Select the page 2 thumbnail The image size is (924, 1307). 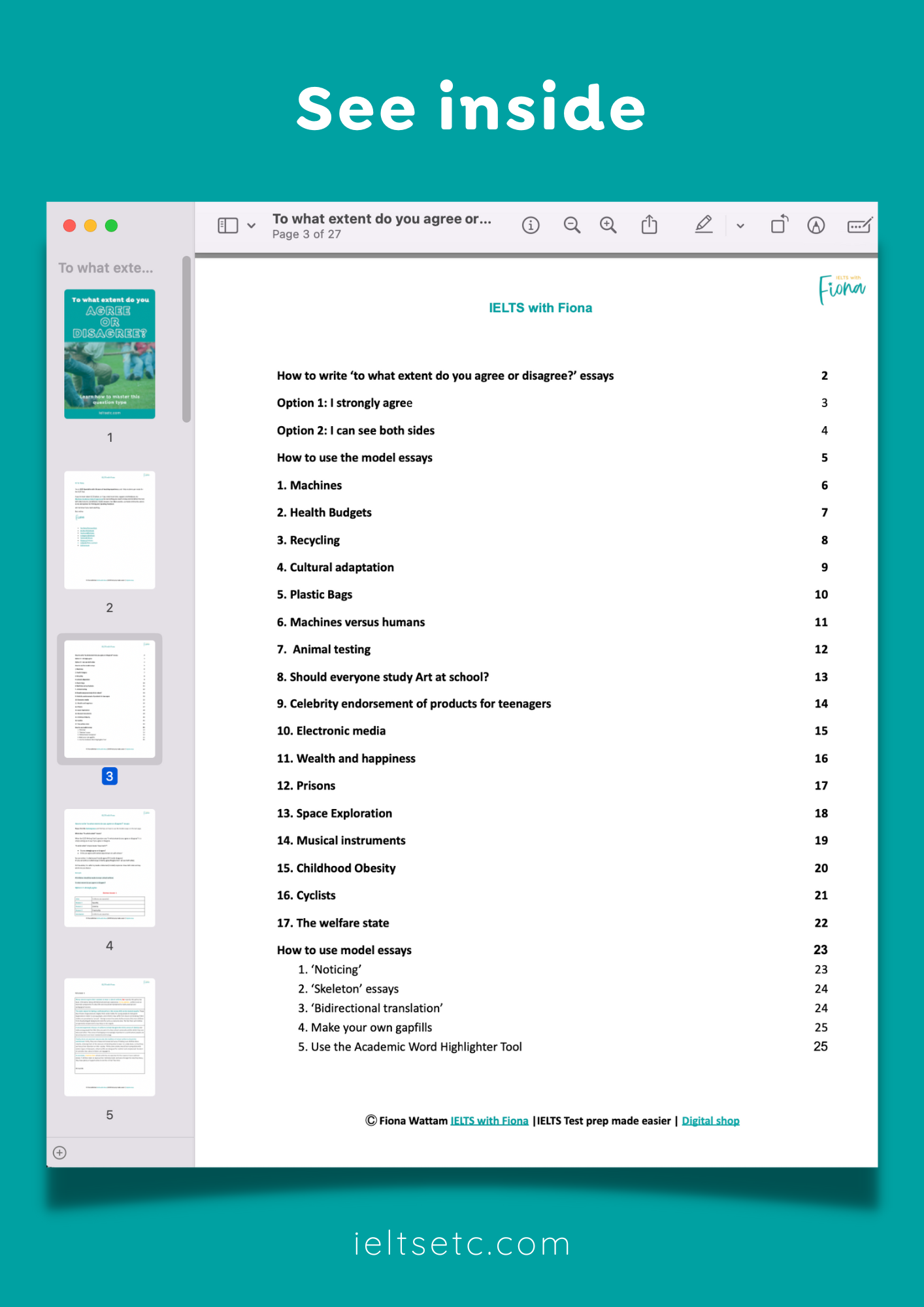(110, 530)
